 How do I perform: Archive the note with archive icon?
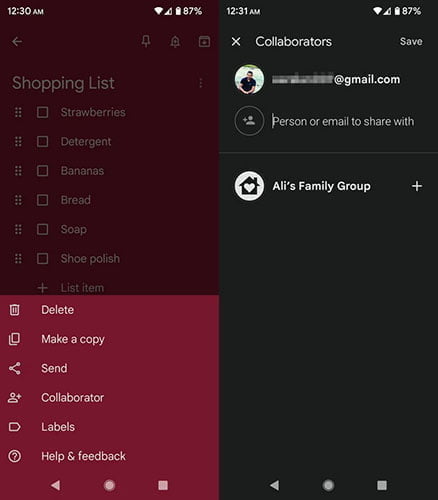(204, 42)
